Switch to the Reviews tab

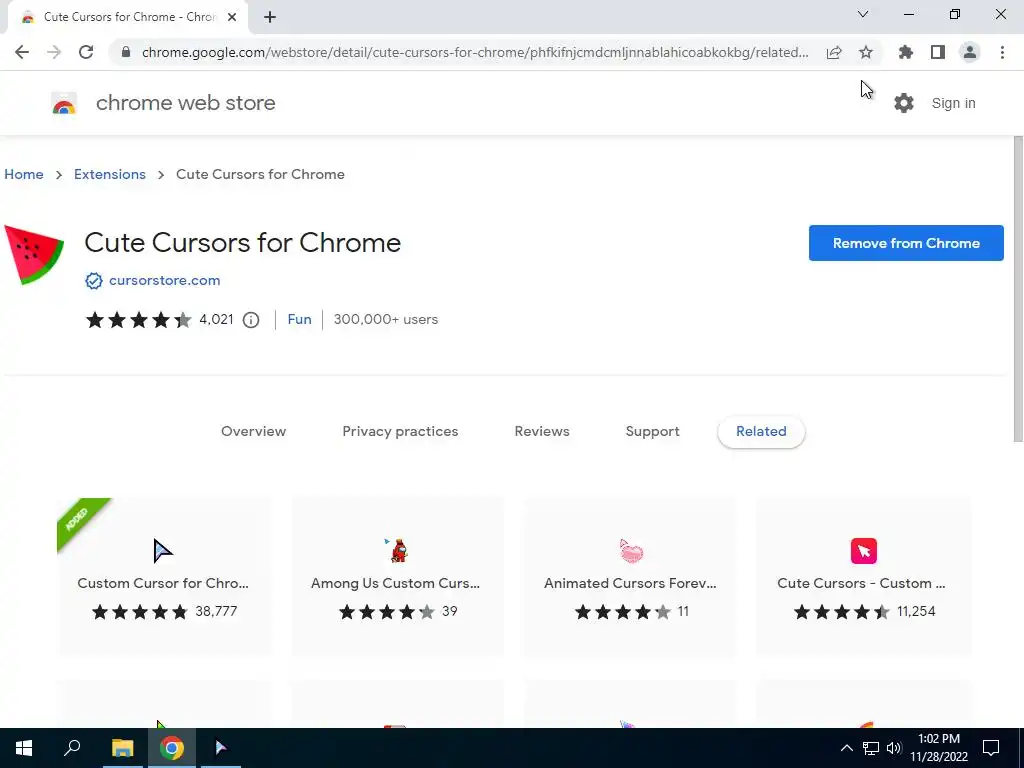542,431
